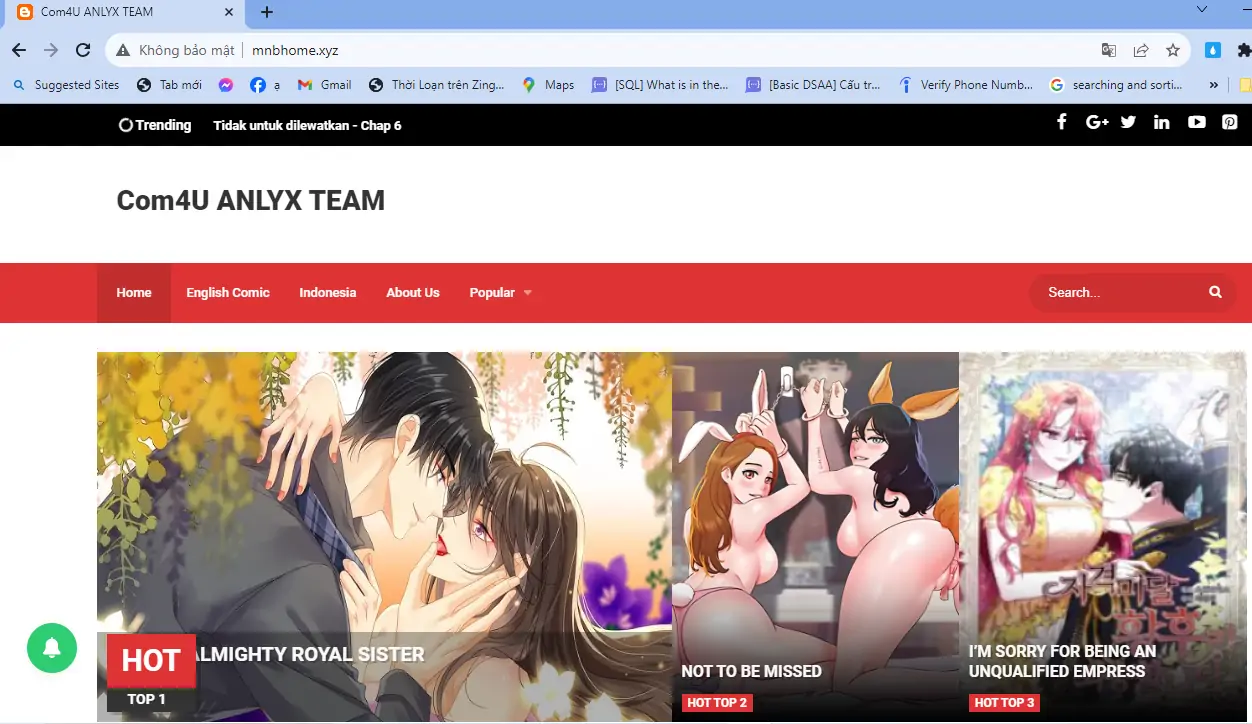
Task: Open the Facebook bookmark labeled a
Action: pyautogui.click(x=265, y=85)
